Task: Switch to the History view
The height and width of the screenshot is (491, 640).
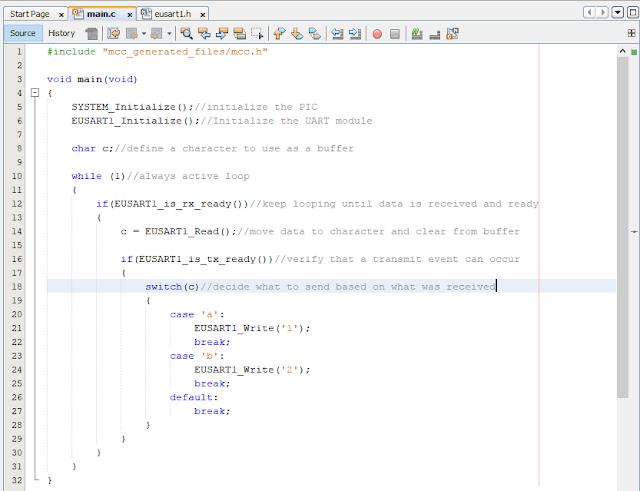Action: click(x=61, y=33)
